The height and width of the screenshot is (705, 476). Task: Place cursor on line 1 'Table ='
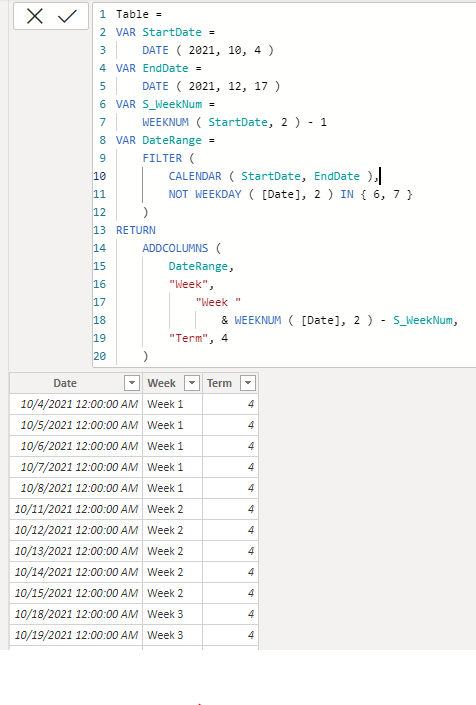point(138,14)
